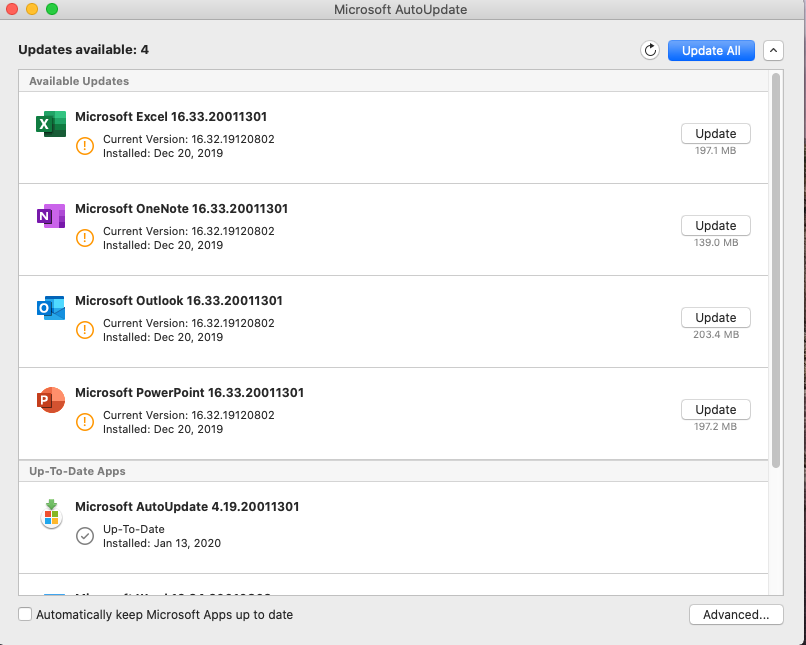Click the Microsoft Excel app icon

[x=51, y=124]
